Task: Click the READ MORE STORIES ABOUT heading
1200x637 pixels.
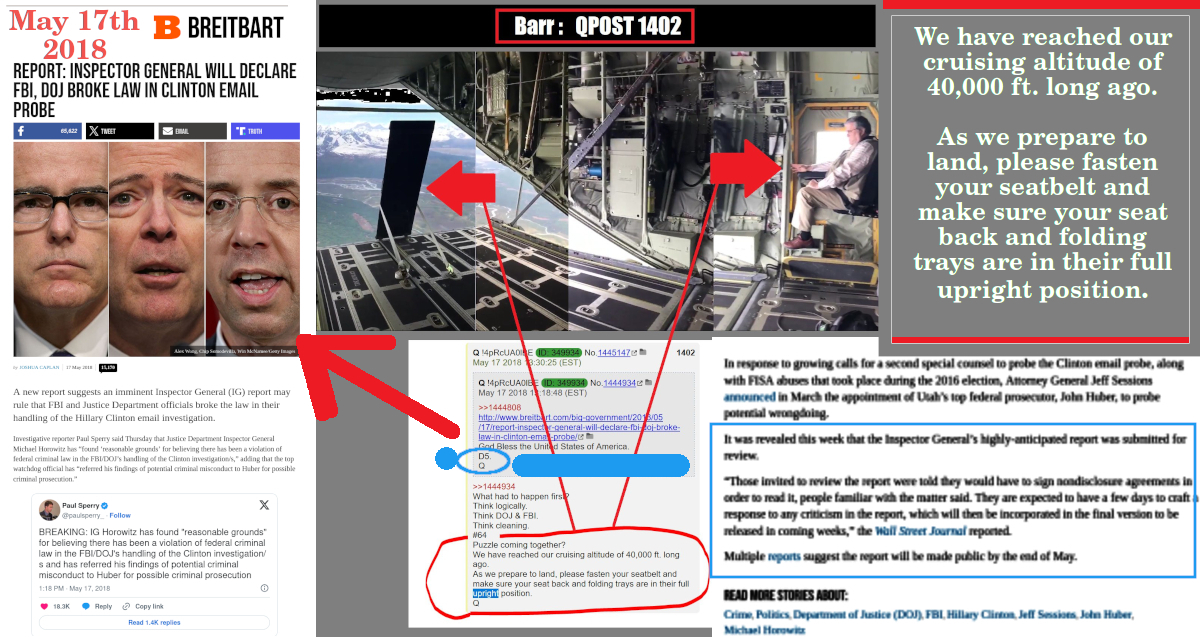Action: point(786,595)
